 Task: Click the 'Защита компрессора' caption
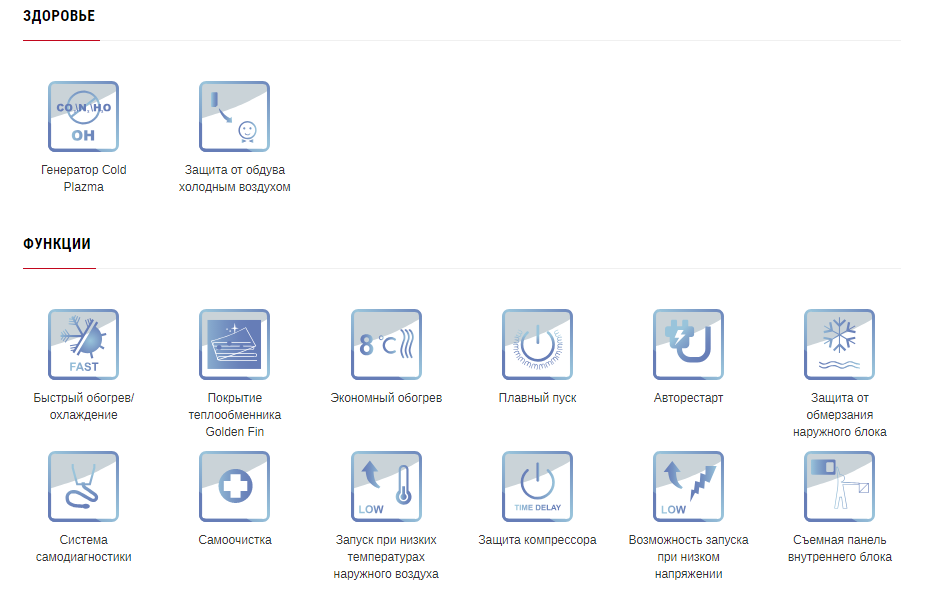[537, 540]
